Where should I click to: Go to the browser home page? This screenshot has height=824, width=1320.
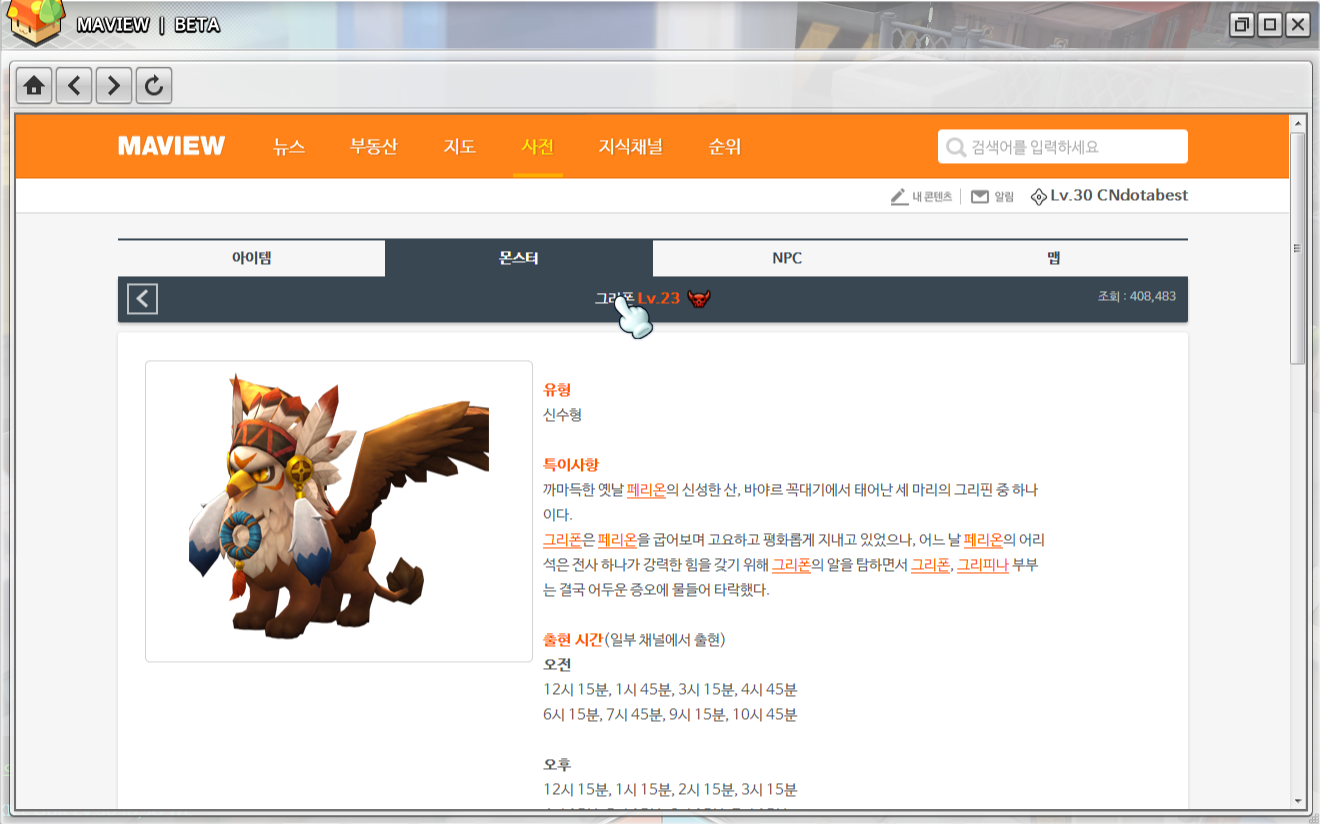coord(34,86)
